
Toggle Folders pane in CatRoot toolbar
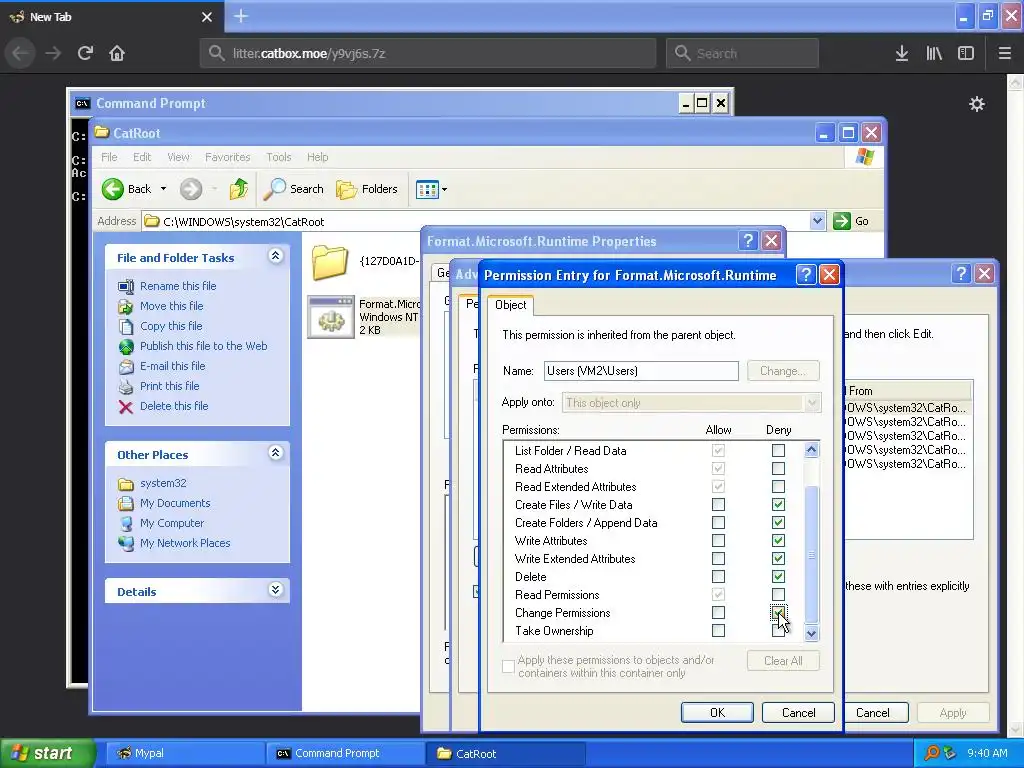click(367, 189)
